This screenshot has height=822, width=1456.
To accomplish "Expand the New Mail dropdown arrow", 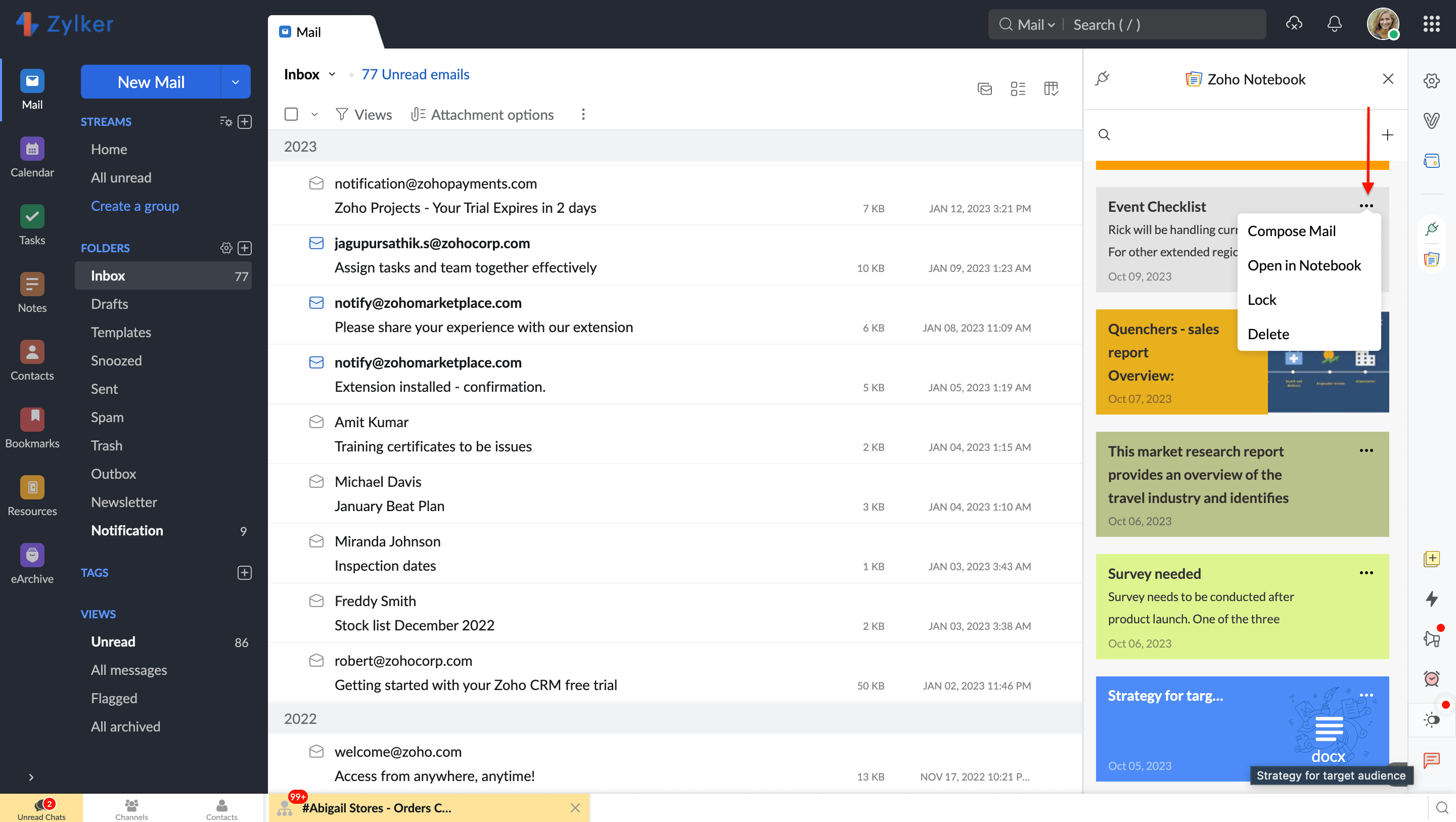I will (x=236, y=82).
